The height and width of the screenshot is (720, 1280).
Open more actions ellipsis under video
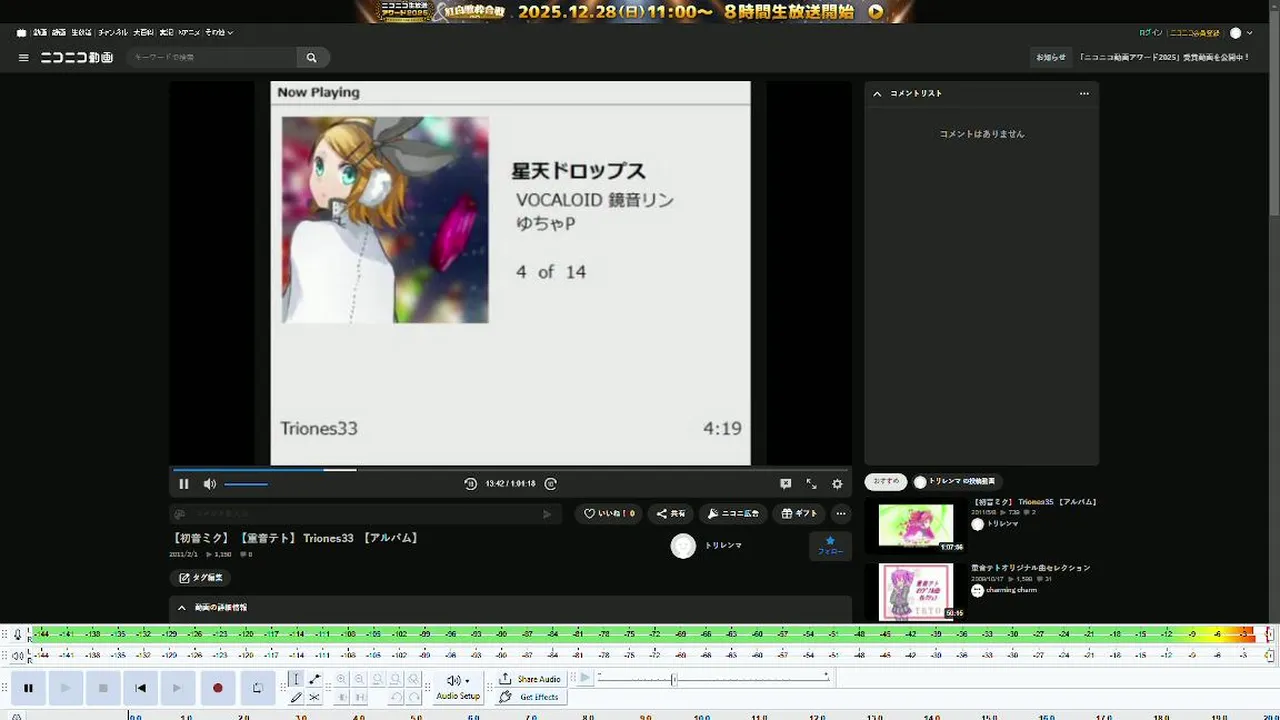pyautogui.click(x=841, y=513)
